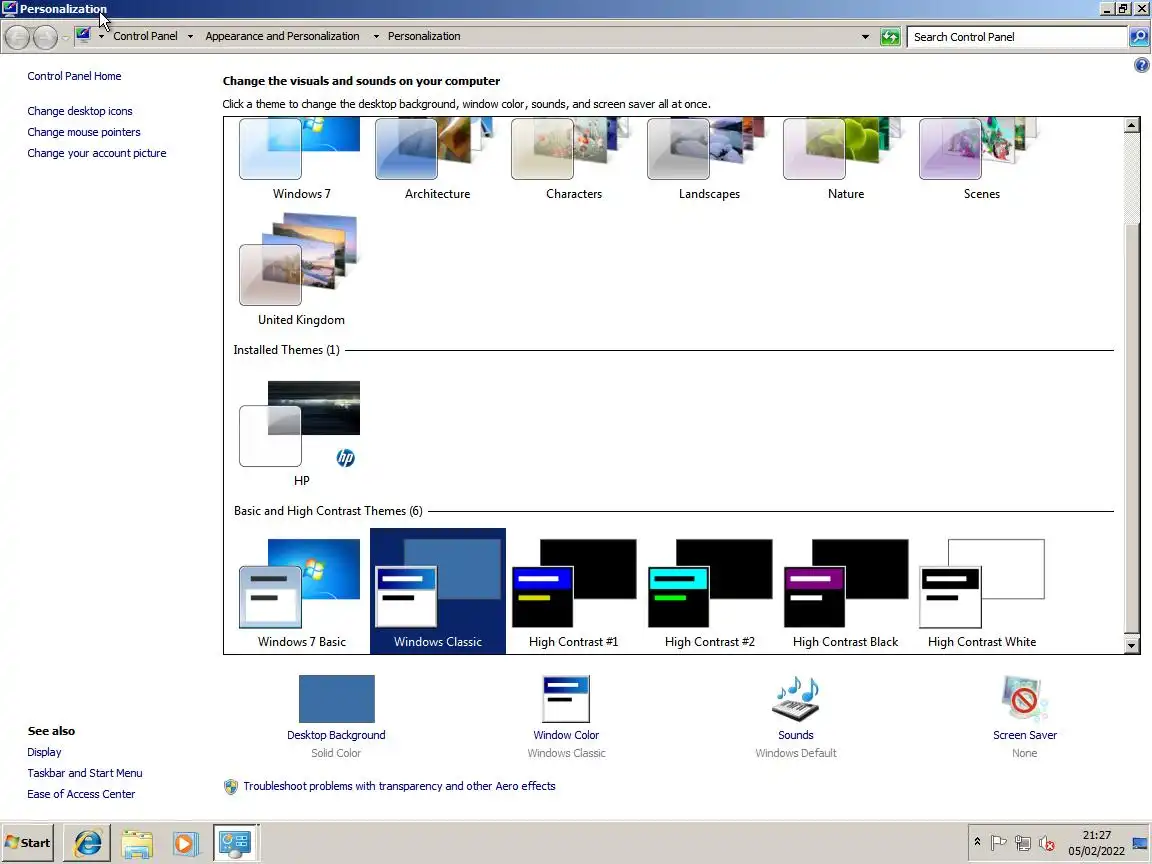Click Control Panel breadcrumb
The height and width of the screenshot is (864, 1152).
pos(145,36)
